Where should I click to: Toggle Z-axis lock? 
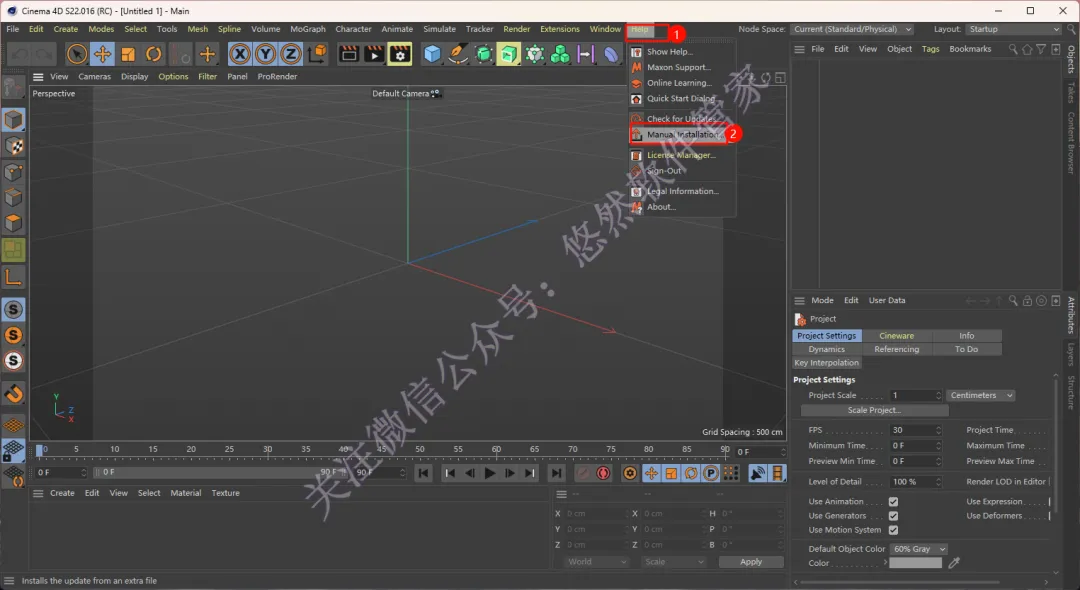[291, 54]
